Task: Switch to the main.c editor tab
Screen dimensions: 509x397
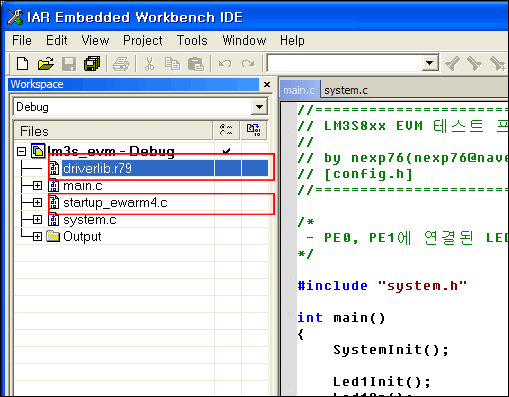Action: pos(299,90)
